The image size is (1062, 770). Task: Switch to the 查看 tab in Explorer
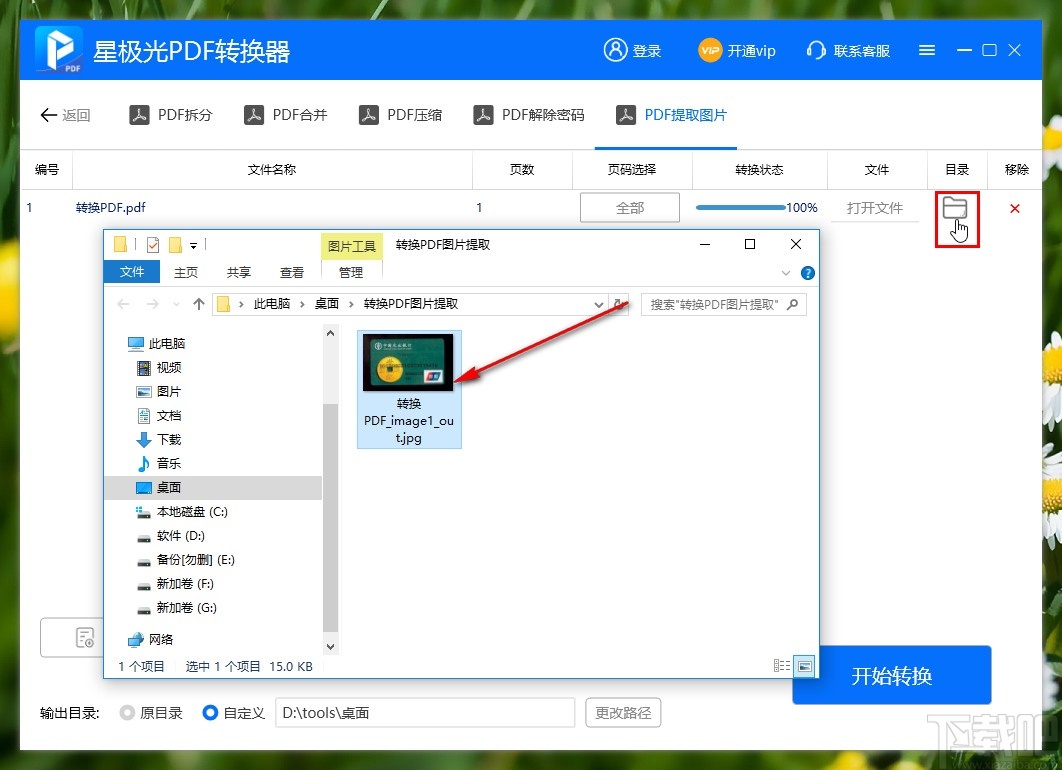(290, 271)
